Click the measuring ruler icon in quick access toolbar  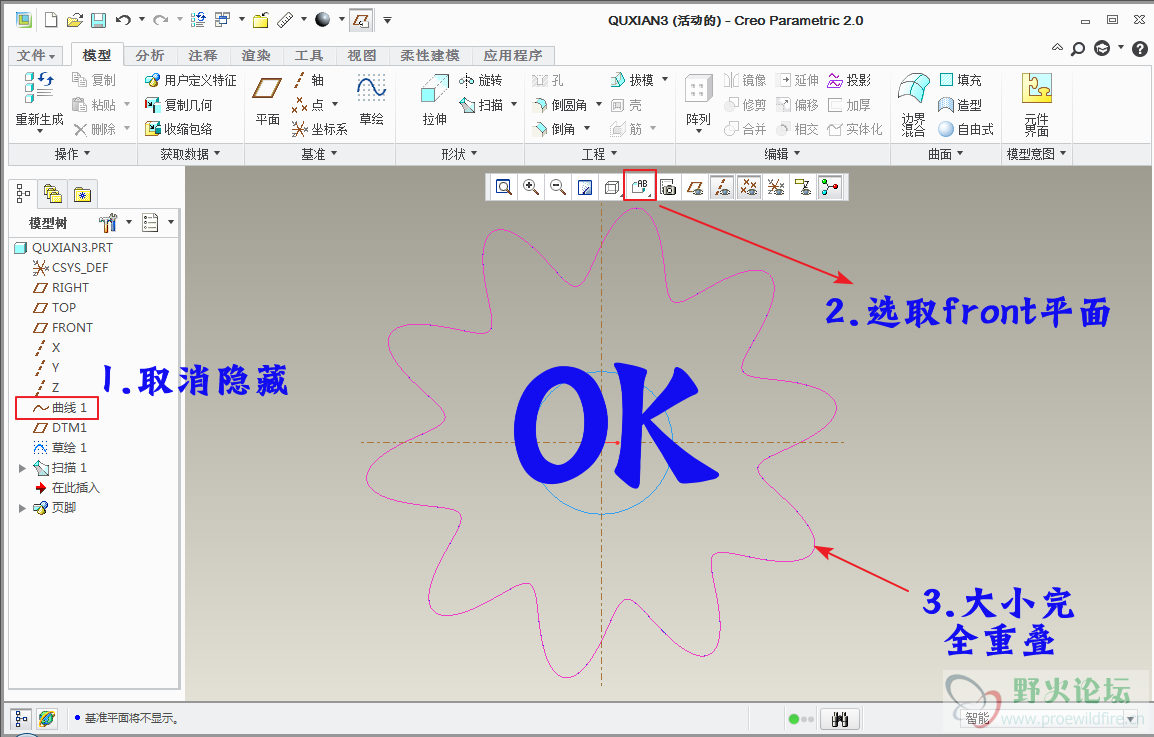pyautogui.click(x=286, y=20)
